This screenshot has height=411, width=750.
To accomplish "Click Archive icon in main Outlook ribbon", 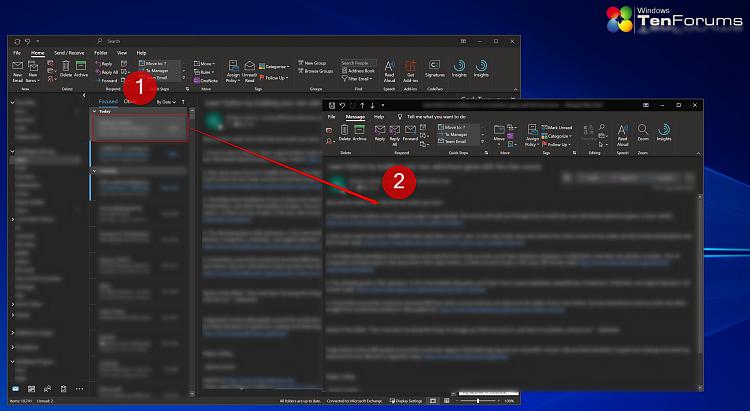I will (x=81, y=69).
